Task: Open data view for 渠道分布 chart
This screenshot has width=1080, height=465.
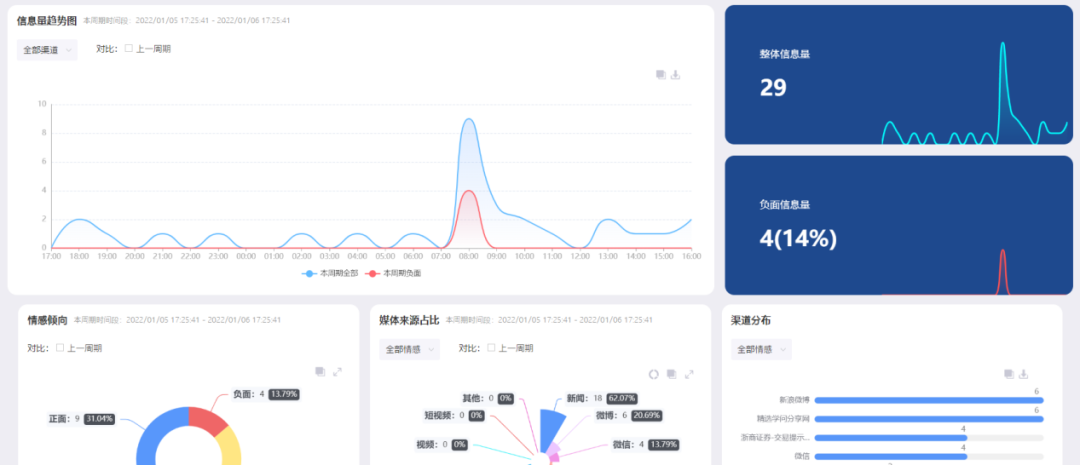Action: click(x=1008, y=374)
